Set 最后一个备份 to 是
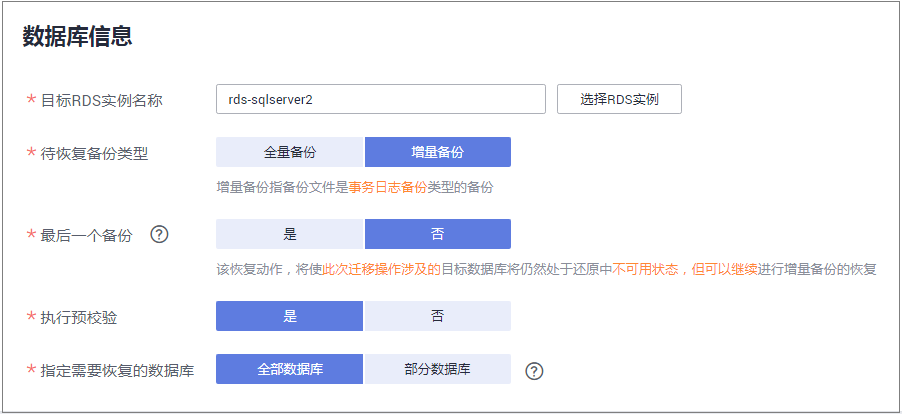 [x=290, y=234]
